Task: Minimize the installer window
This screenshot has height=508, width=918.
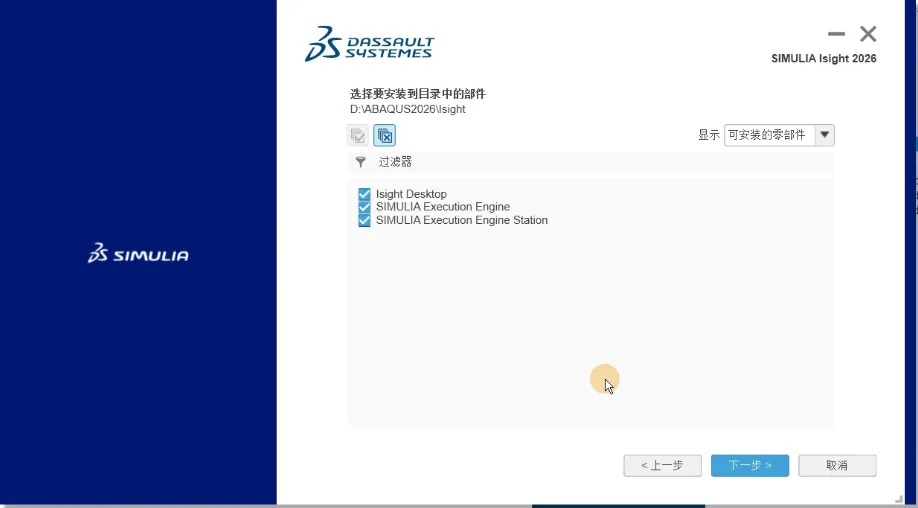Action: point(836,34)
